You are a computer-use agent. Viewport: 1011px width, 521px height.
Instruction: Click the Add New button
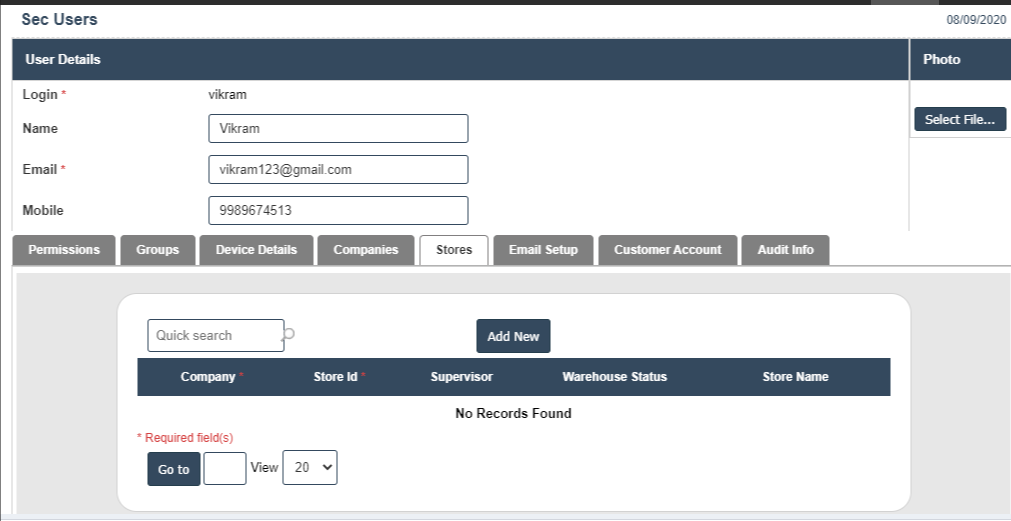click(x=513, y=337)
